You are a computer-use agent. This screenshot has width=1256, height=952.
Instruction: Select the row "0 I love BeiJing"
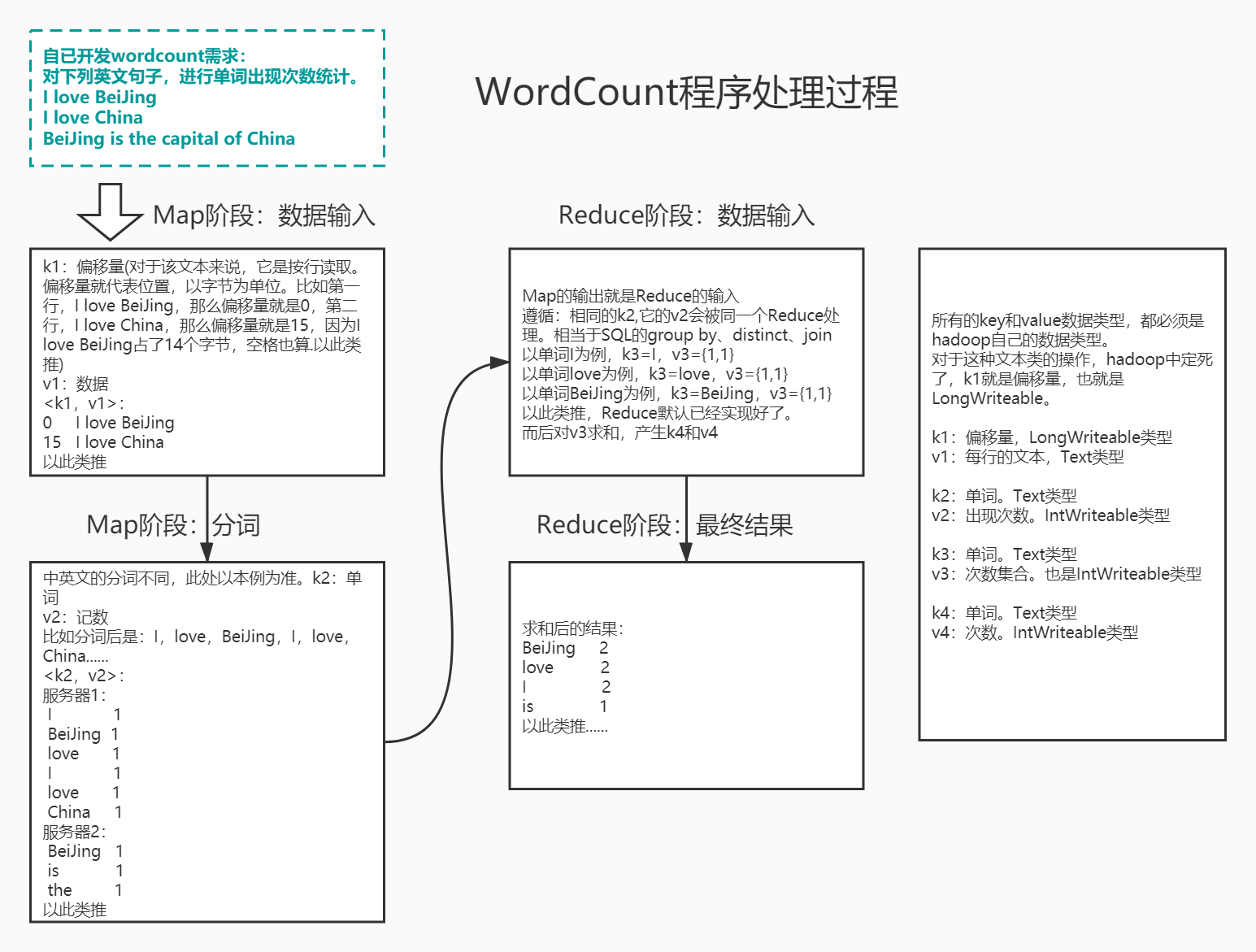pos(109,423)
